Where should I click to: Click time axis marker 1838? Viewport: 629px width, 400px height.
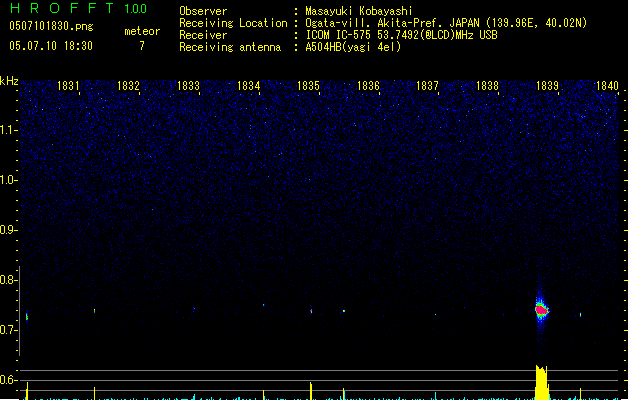(x=487, y=86)
